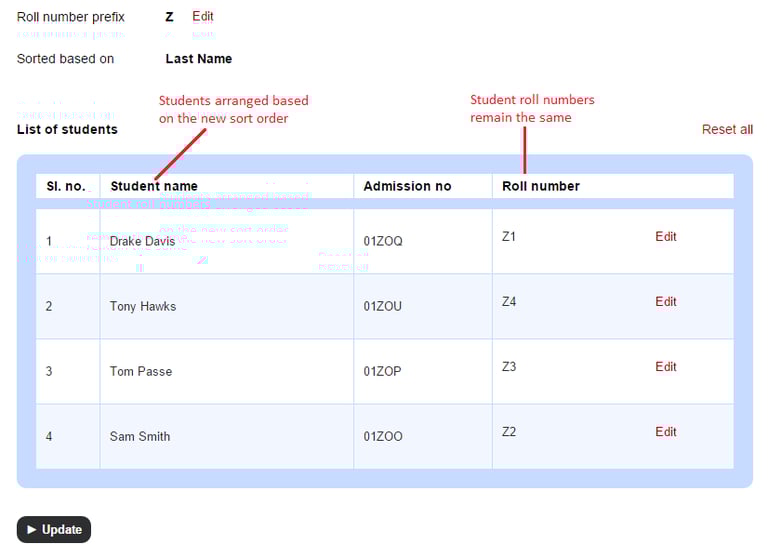Select the Tony Hawks name cell
768x544 pixels.
(x=143, y=306)
